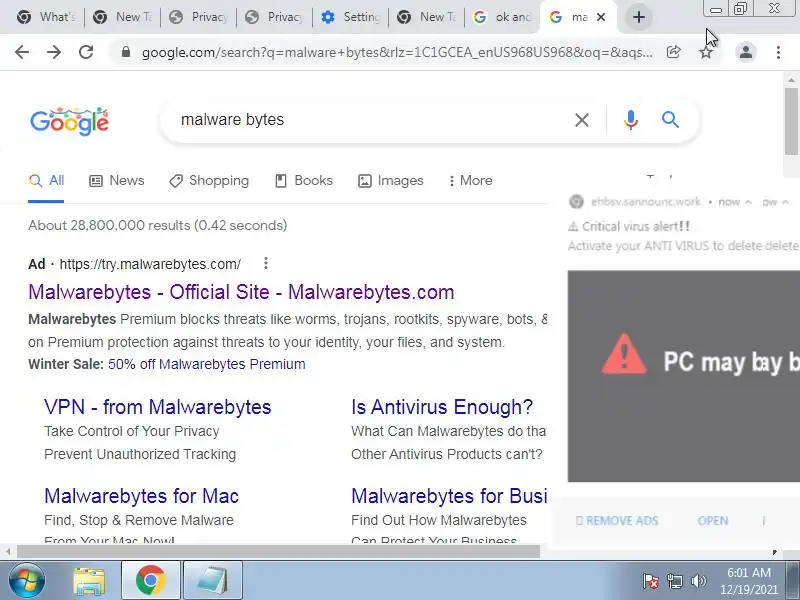
Task: Open the Shopping results filter
Action: click(209, 181)
